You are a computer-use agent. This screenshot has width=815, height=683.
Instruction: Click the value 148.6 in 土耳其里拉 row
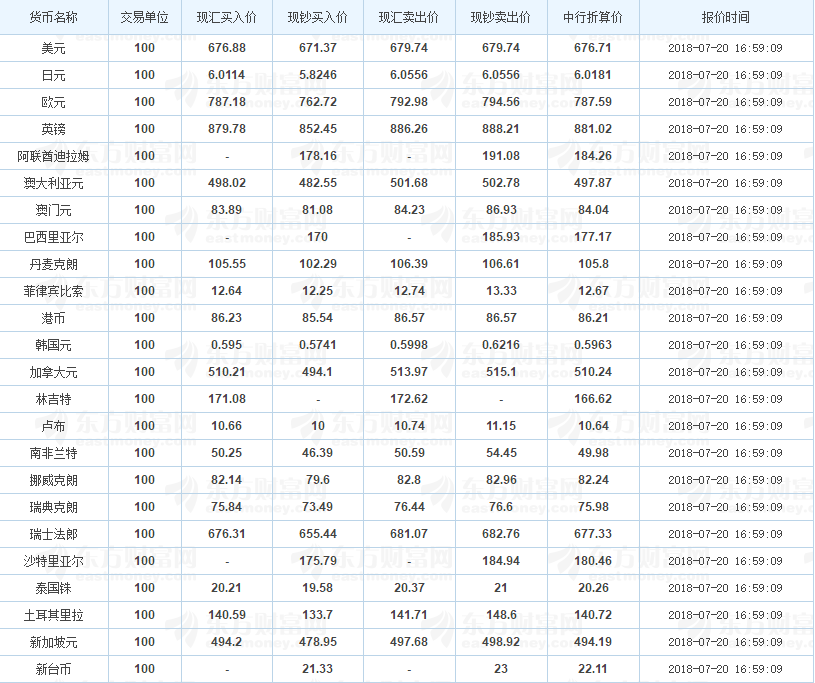(501, 615)
